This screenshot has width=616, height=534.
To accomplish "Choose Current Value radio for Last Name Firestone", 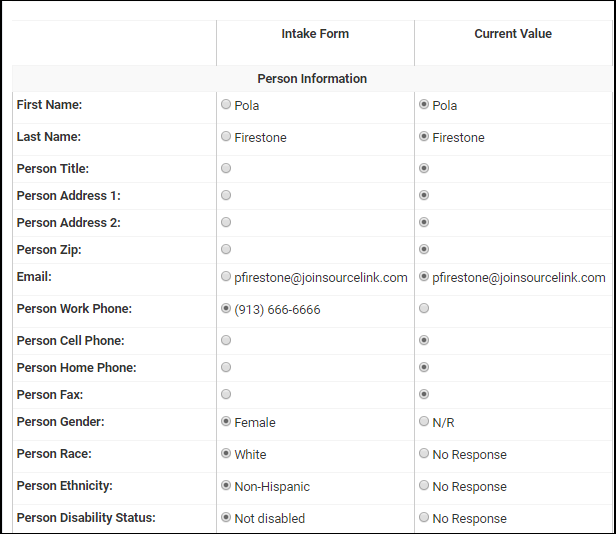I will (424, 136).
